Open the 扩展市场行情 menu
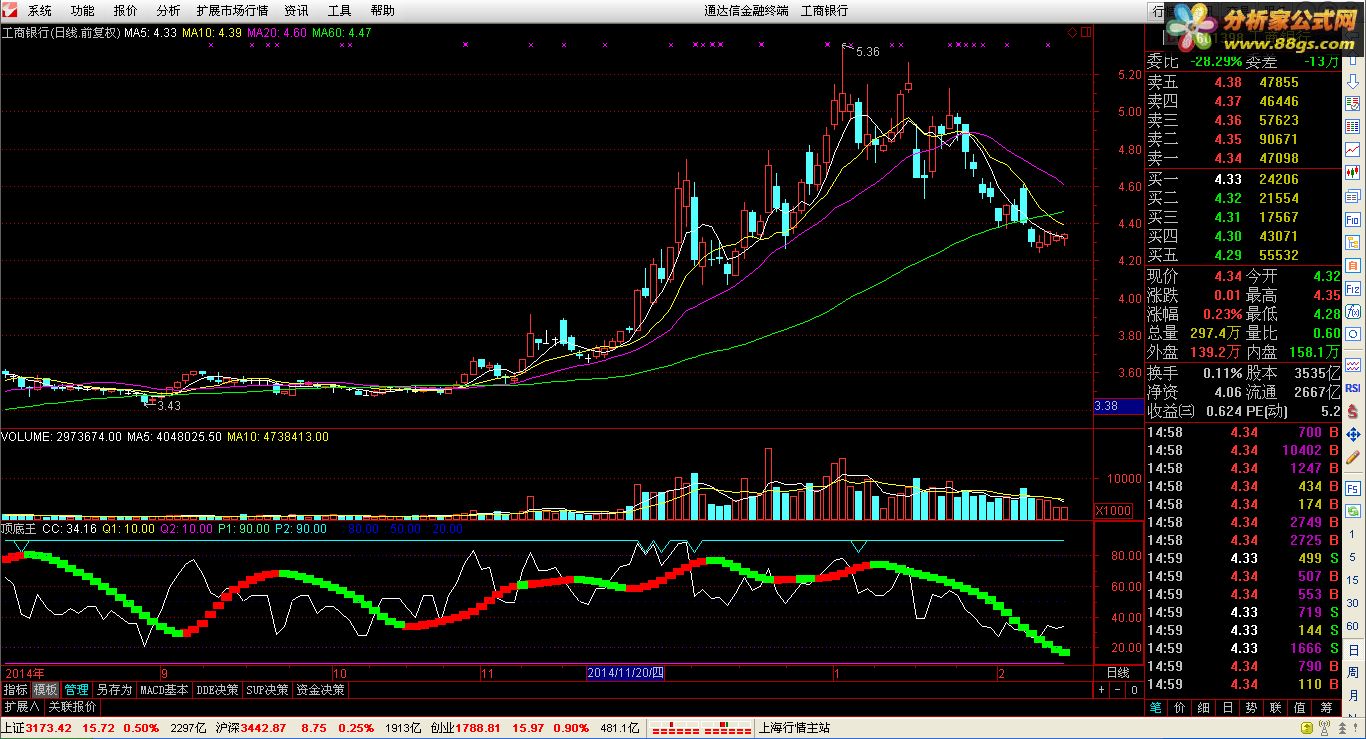This screenshot has width=1366, height=739. point(232,10)
